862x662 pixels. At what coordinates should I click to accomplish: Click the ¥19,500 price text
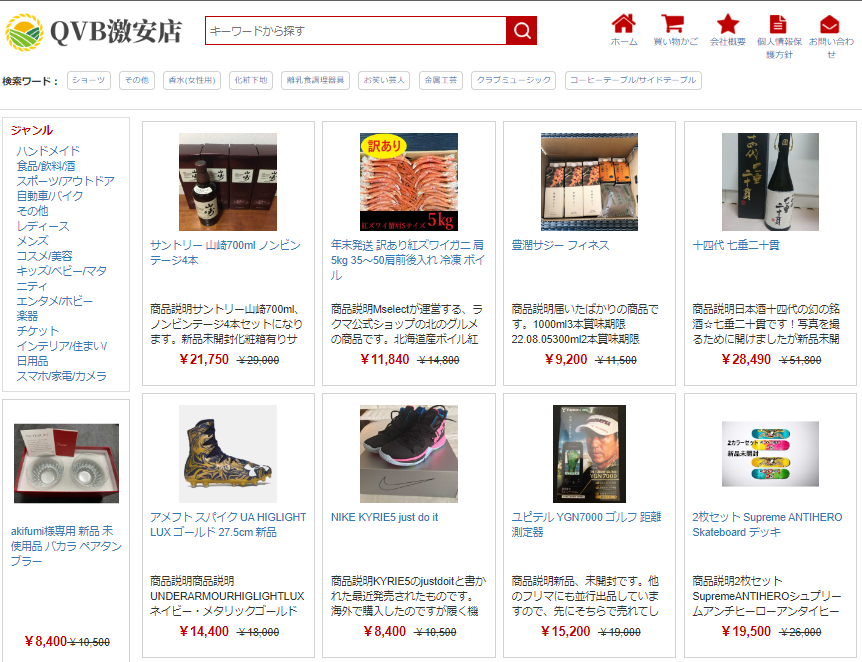[x=745, y=631]
